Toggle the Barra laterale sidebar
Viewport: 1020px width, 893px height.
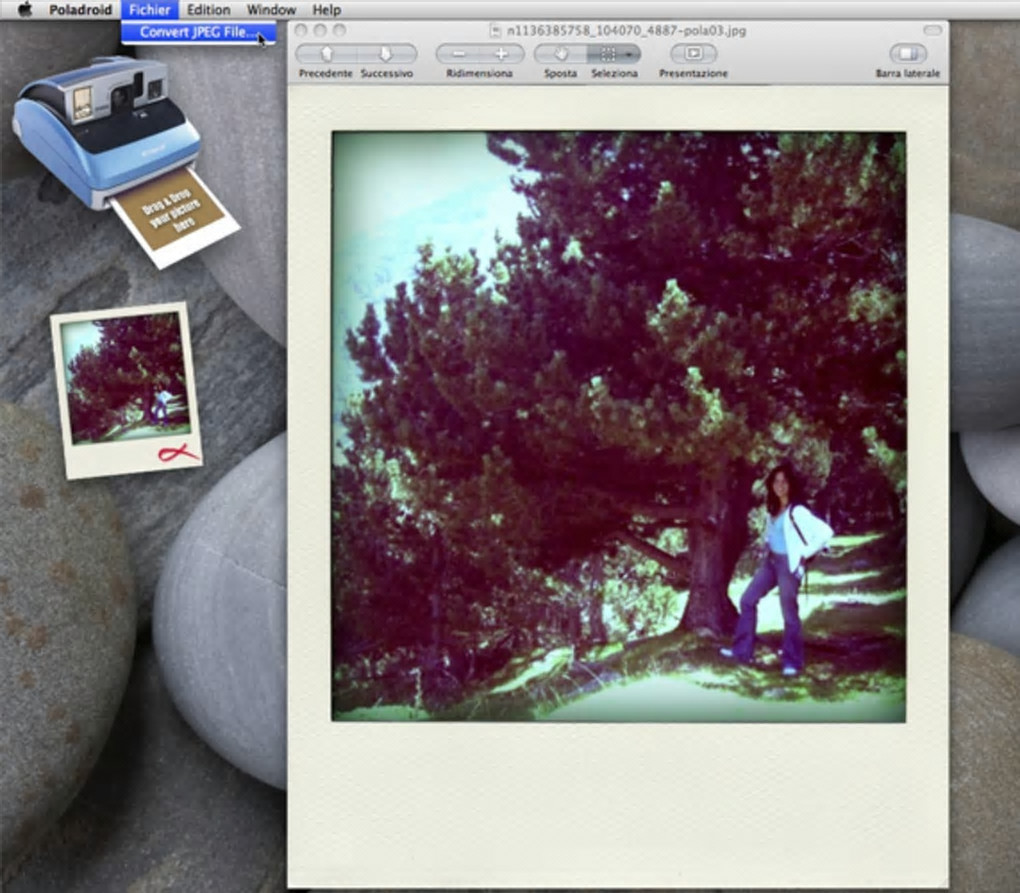907,53
